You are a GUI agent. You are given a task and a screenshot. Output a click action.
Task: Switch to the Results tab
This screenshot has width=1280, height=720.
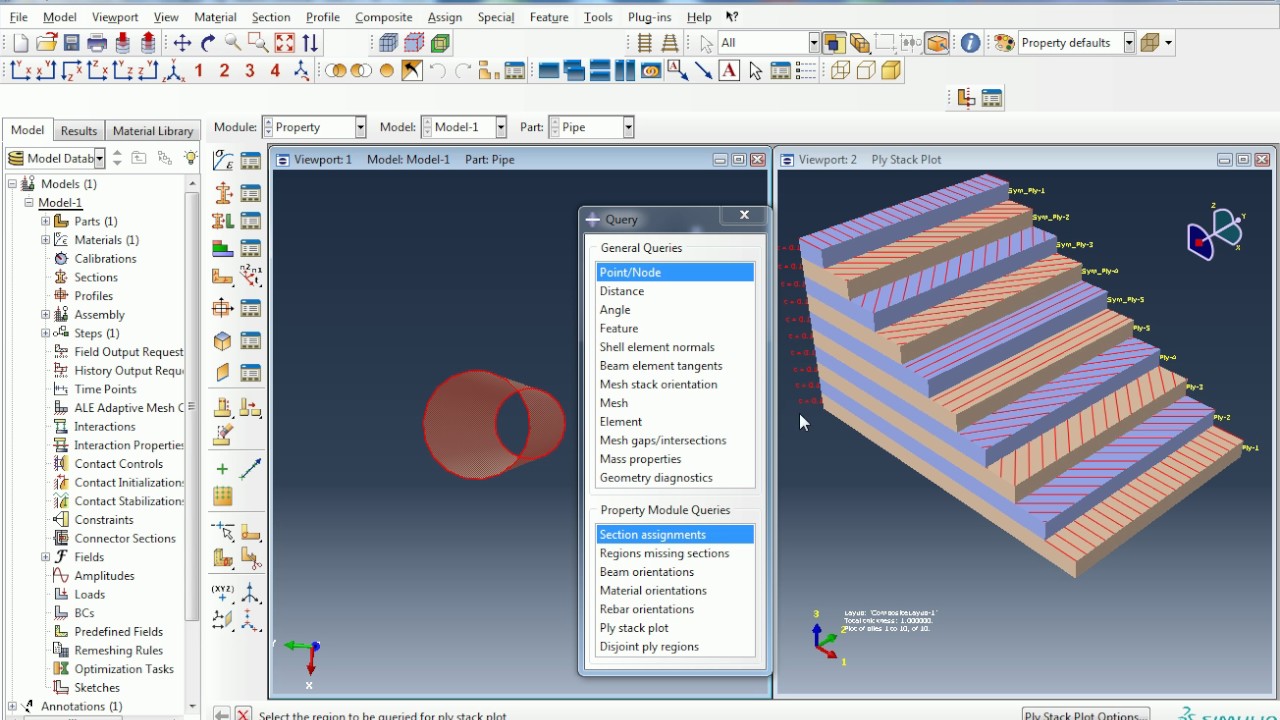[78, 131]
